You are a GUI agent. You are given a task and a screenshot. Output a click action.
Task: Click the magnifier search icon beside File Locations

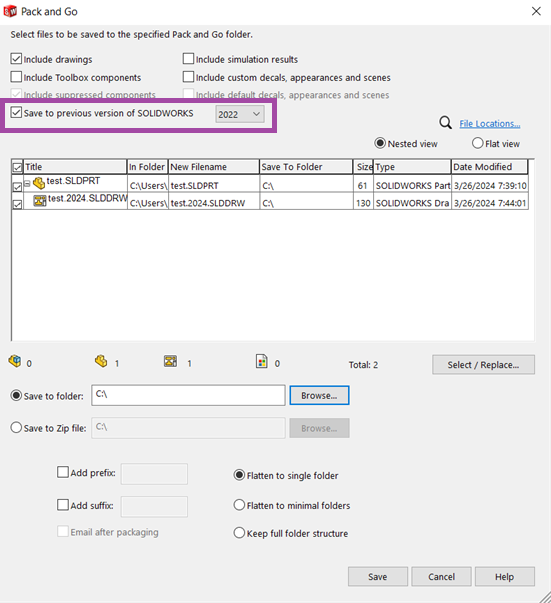[445, 123]
